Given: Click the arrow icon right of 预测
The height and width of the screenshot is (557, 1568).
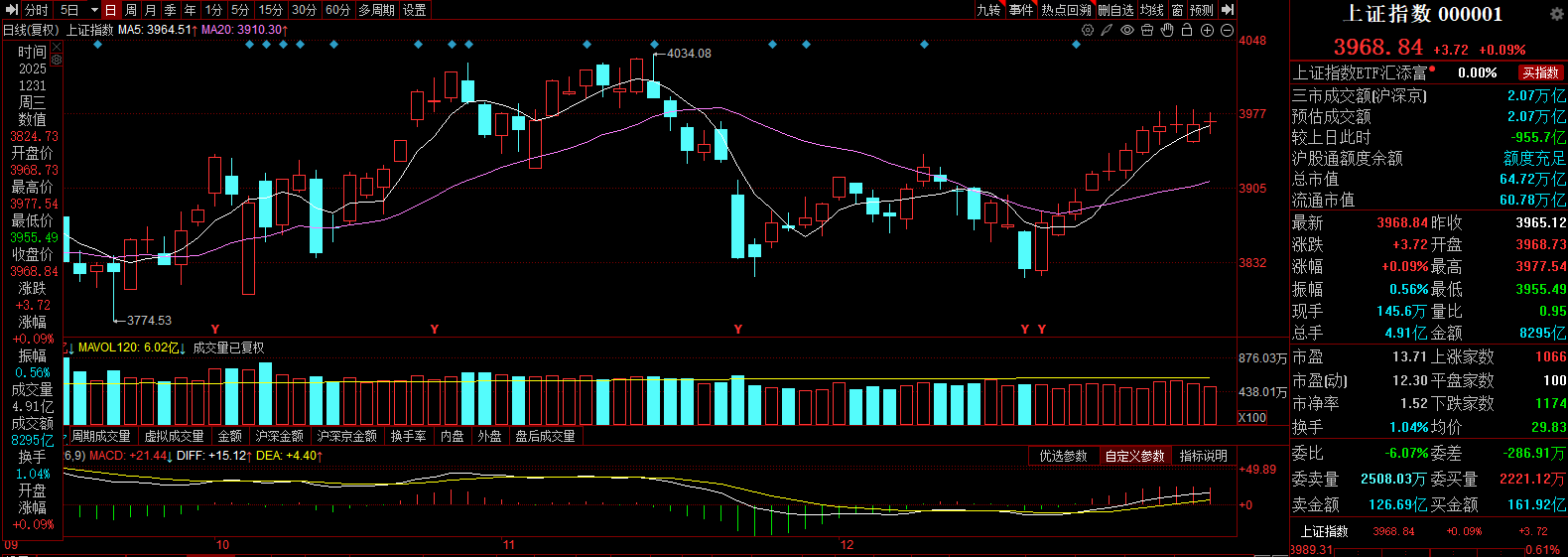Looking at the screenshot, I should coord(1228,10).
